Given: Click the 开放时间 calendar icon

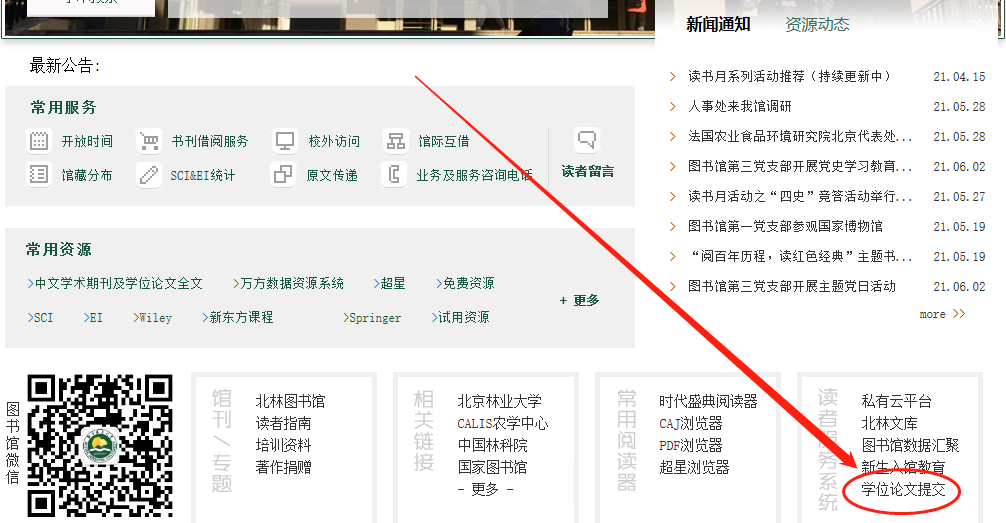Looking at the screenshot, I should coord(39,141).
